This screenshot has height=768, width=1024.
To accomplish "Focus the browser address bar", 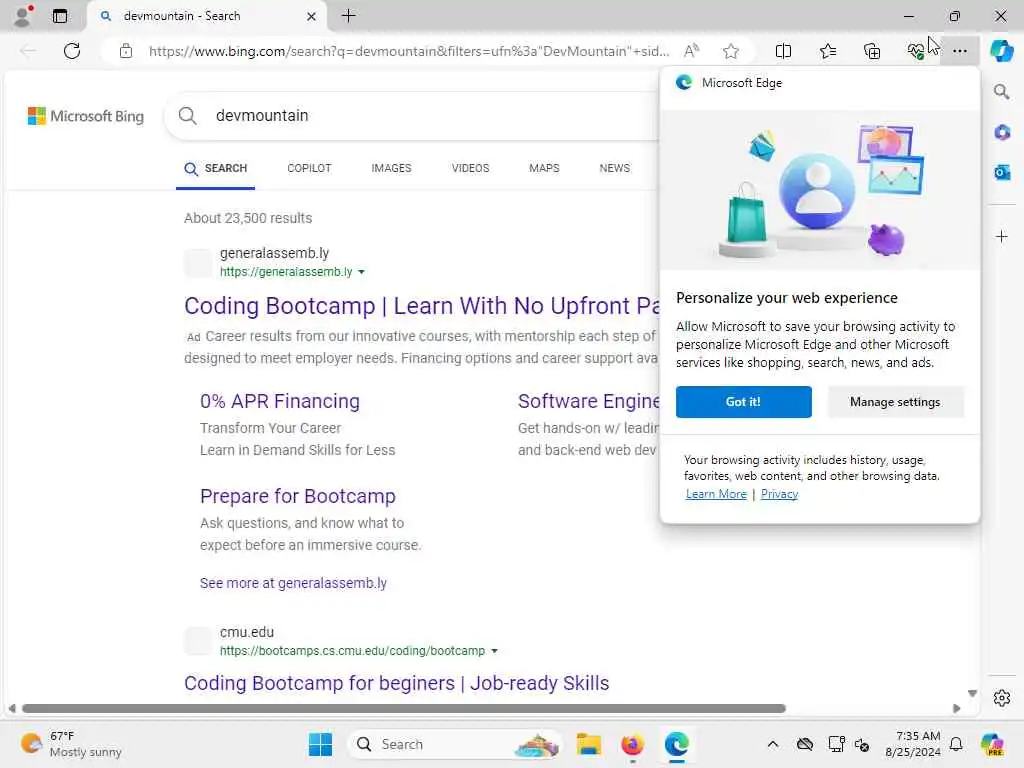I will click(408, 51).
